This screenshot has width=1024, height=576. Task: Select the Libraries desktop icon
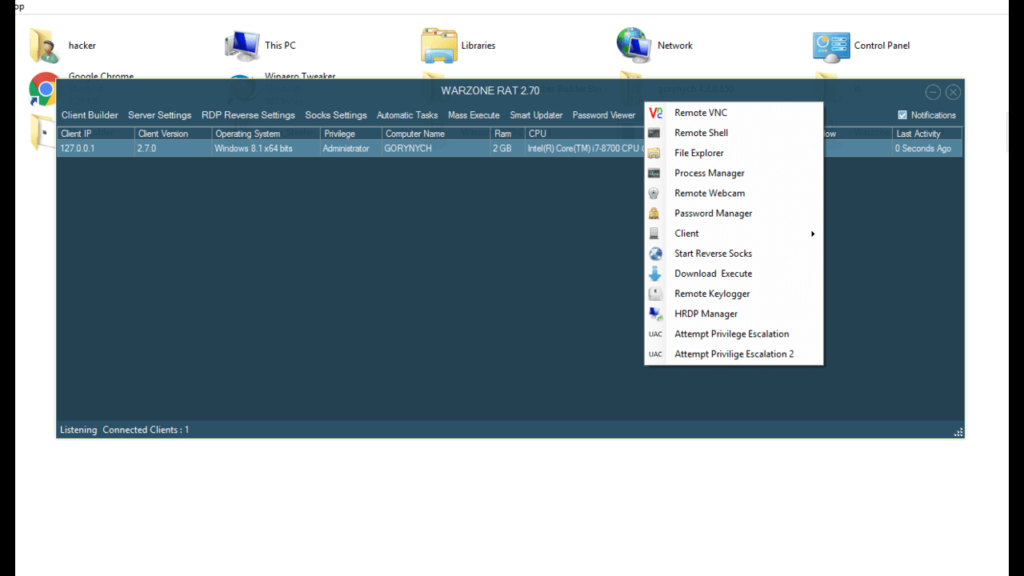tap(439, 45)
